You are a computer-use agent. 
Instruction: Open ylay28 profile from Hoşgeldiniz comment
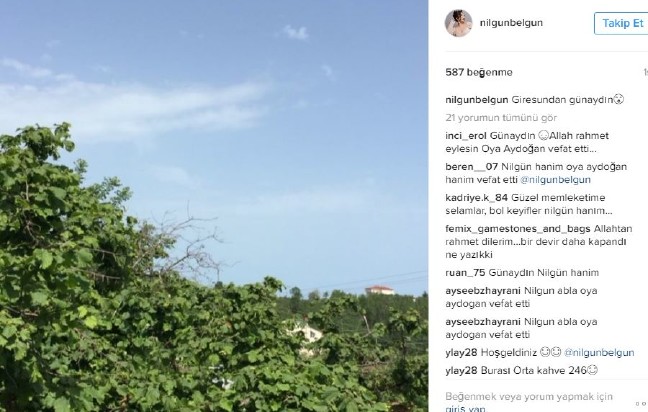click(x=461, y=352)
